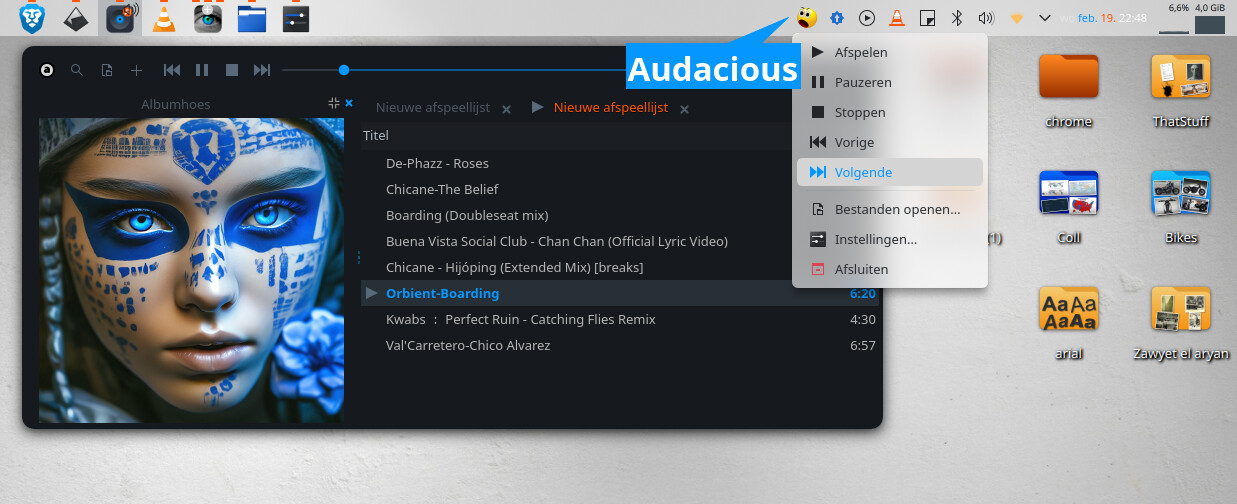This screenshot has height=504, width=1237.
Task: Select the playing track Orbient-Boarding
Action: point(620,293)
